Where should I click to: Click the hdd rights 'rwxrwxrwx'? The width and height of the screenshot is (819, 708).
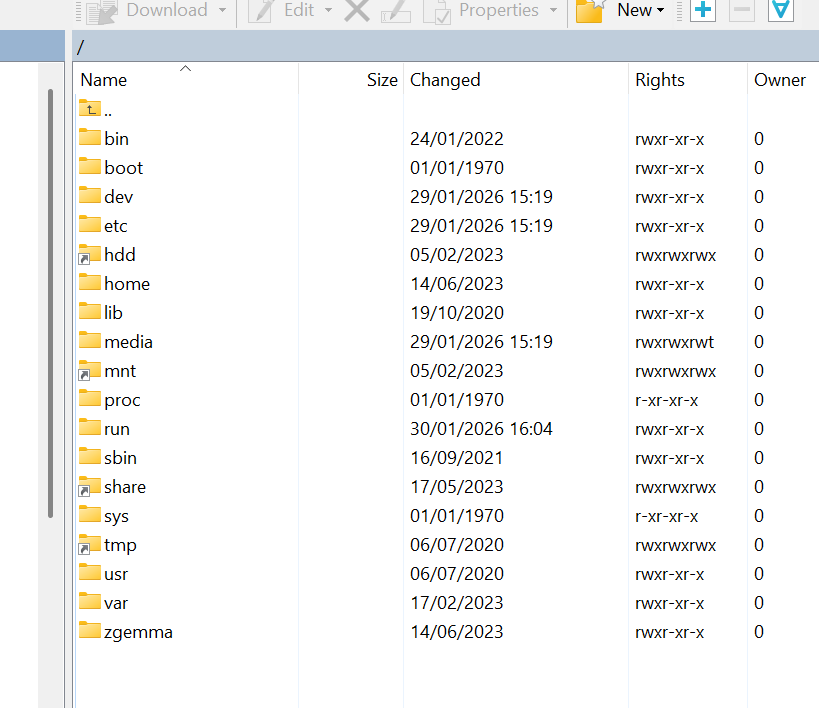click(x=675, y=256)
